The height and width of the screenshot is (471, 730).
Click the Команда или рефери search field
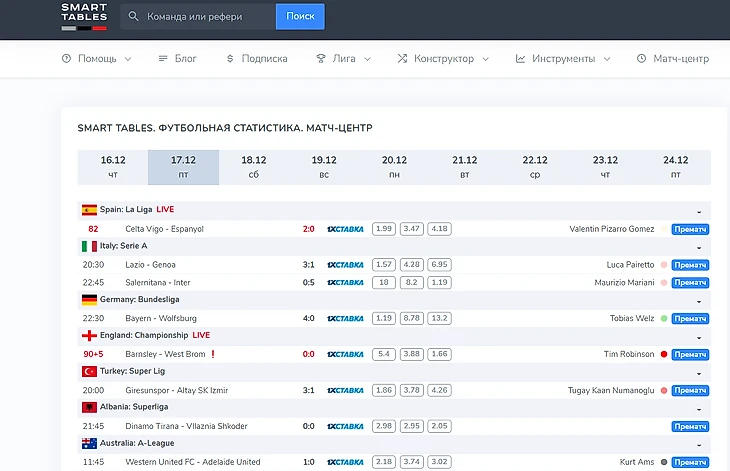[207, 16]
